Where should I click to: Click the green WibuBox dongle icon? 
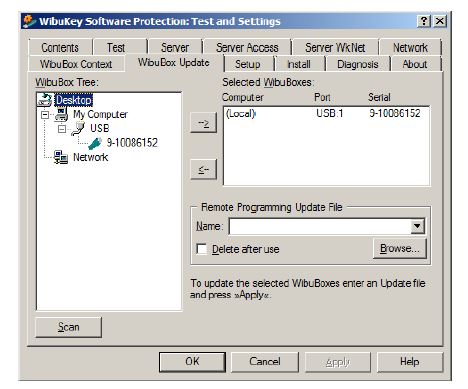[x=95, y=143]
